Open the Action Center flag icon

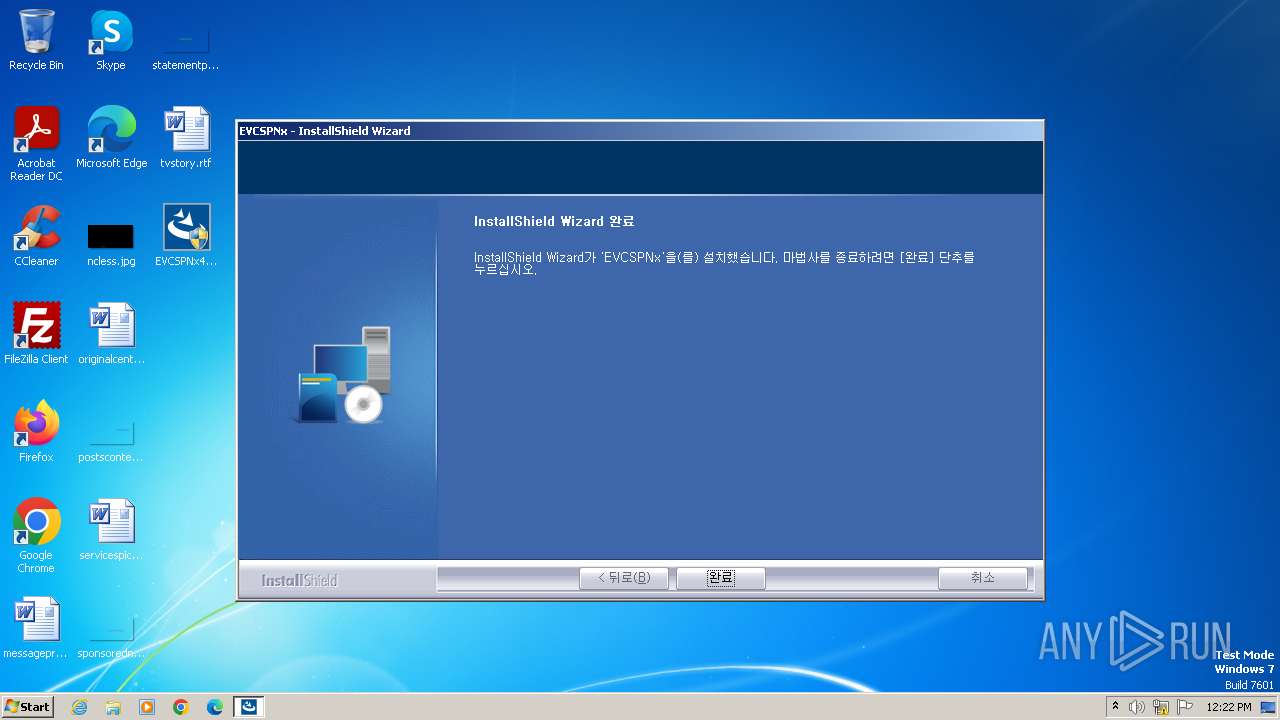[x=1185, y=707]
